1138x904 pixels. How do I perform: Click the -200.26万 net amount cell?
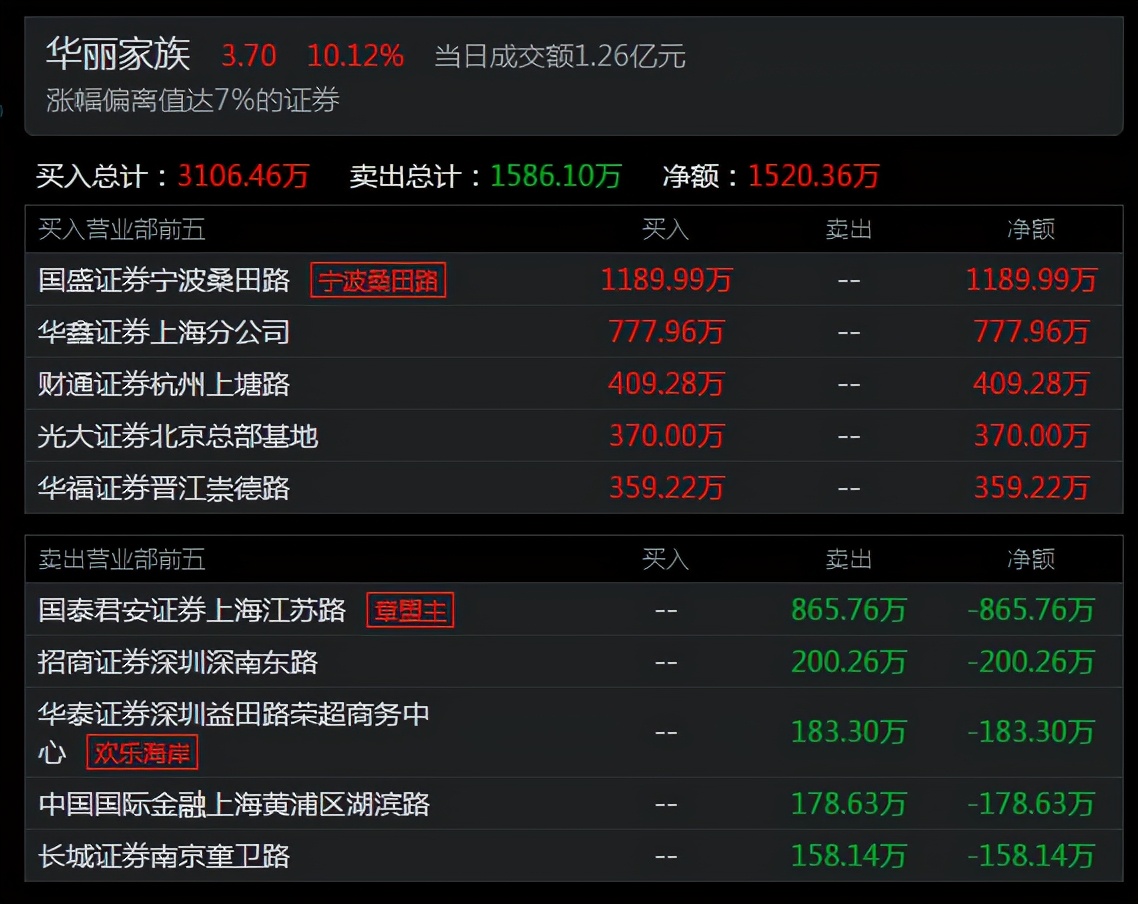(x=1031, y=662)
